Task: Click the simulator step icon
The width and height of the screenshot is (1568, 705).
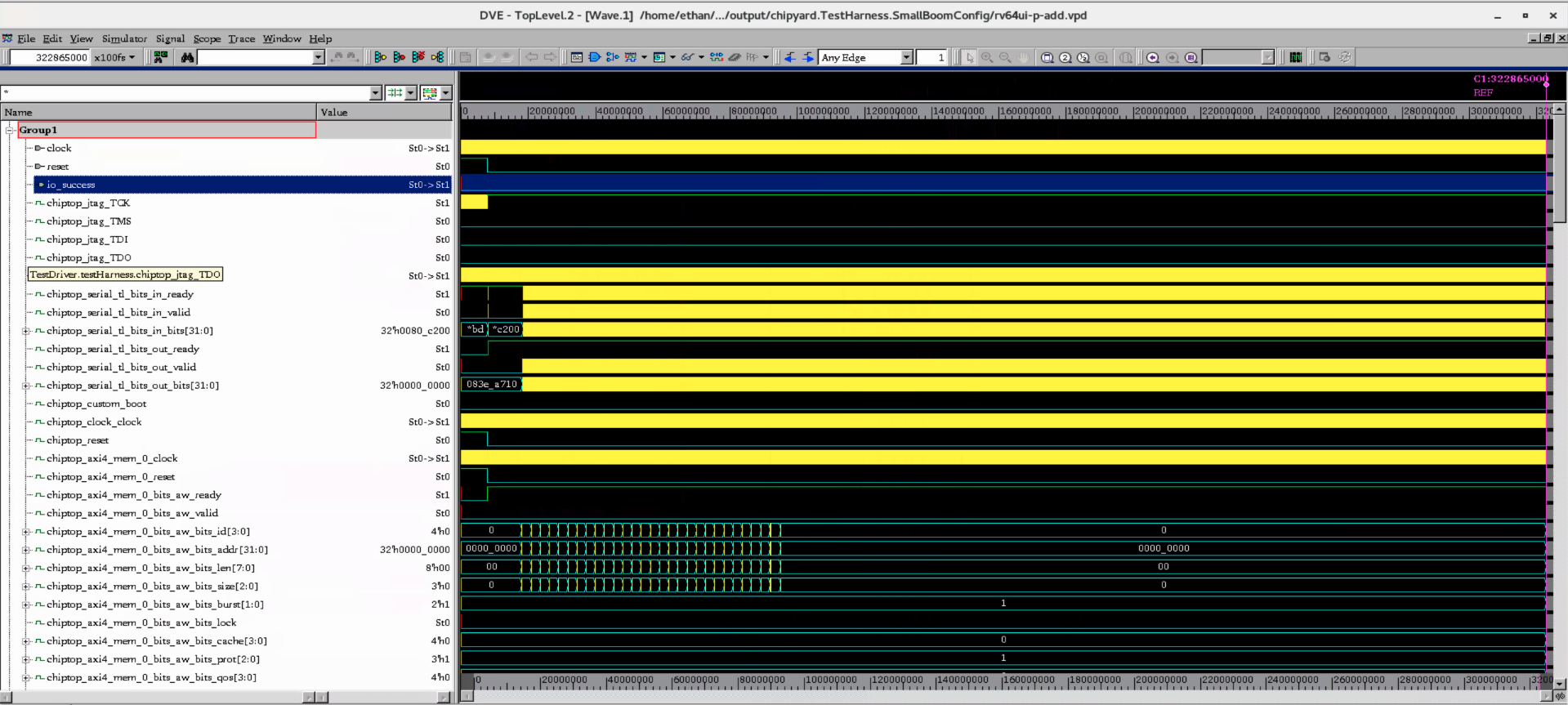Action: point(437,57)
